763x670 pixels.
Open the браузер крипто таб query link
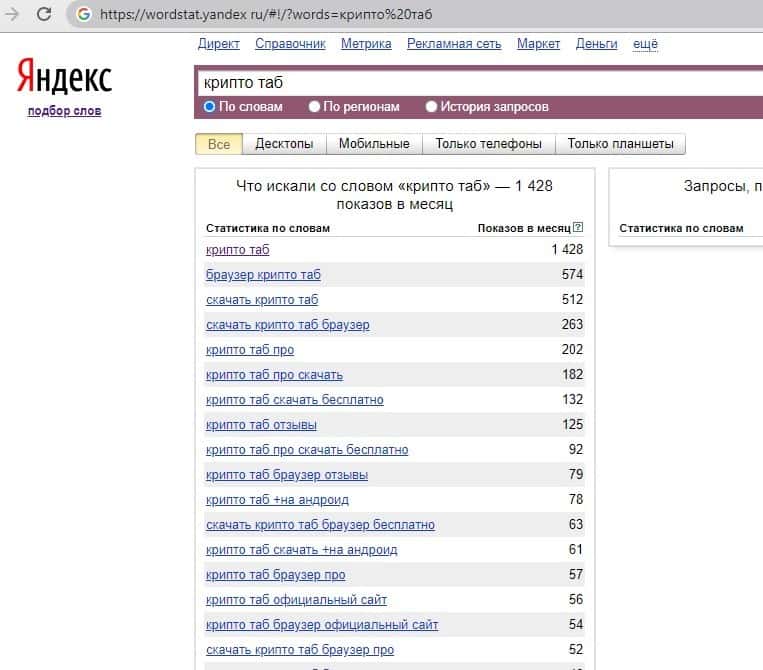coord(263,275)
